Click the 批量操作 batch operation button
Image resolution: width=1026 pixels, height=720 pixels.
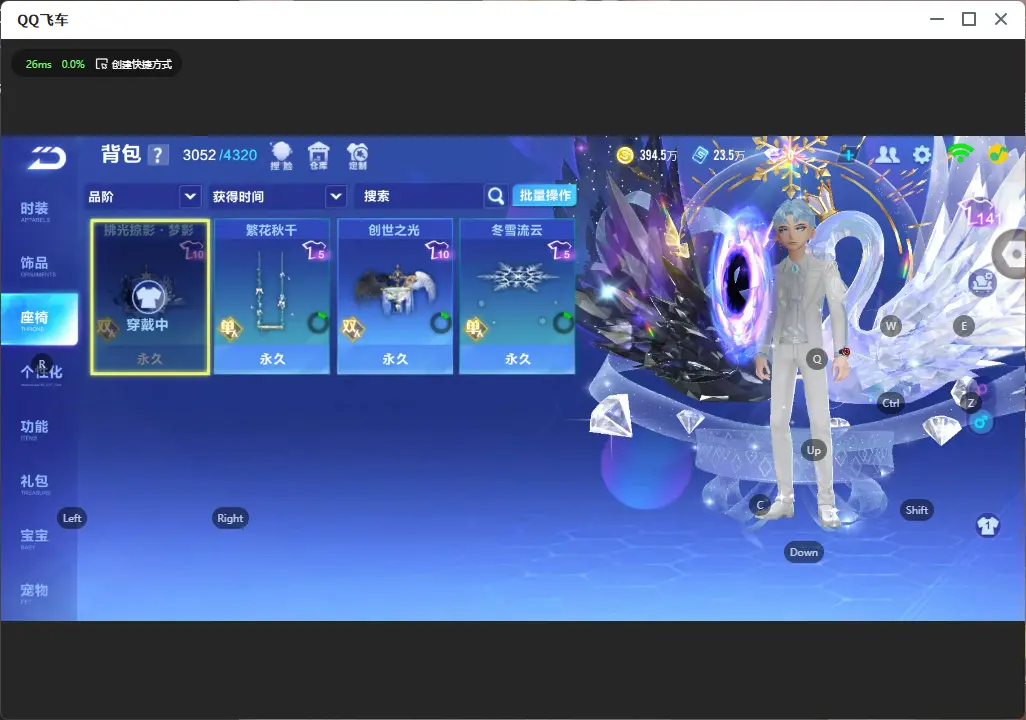(x=544, y=195)
